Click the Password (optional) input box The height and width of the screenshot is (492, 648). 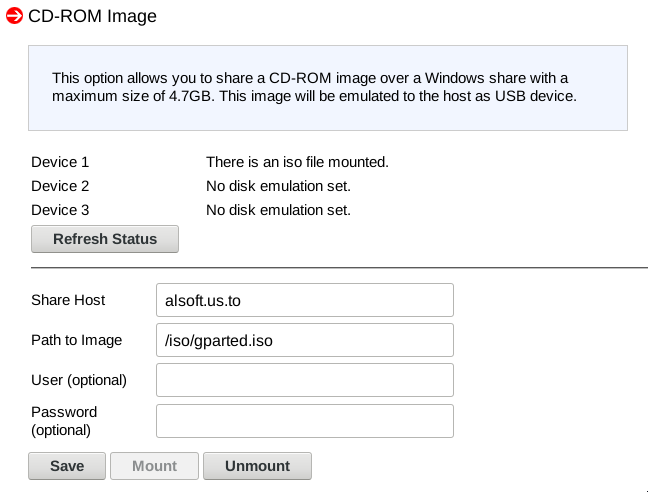pos(304,421)
